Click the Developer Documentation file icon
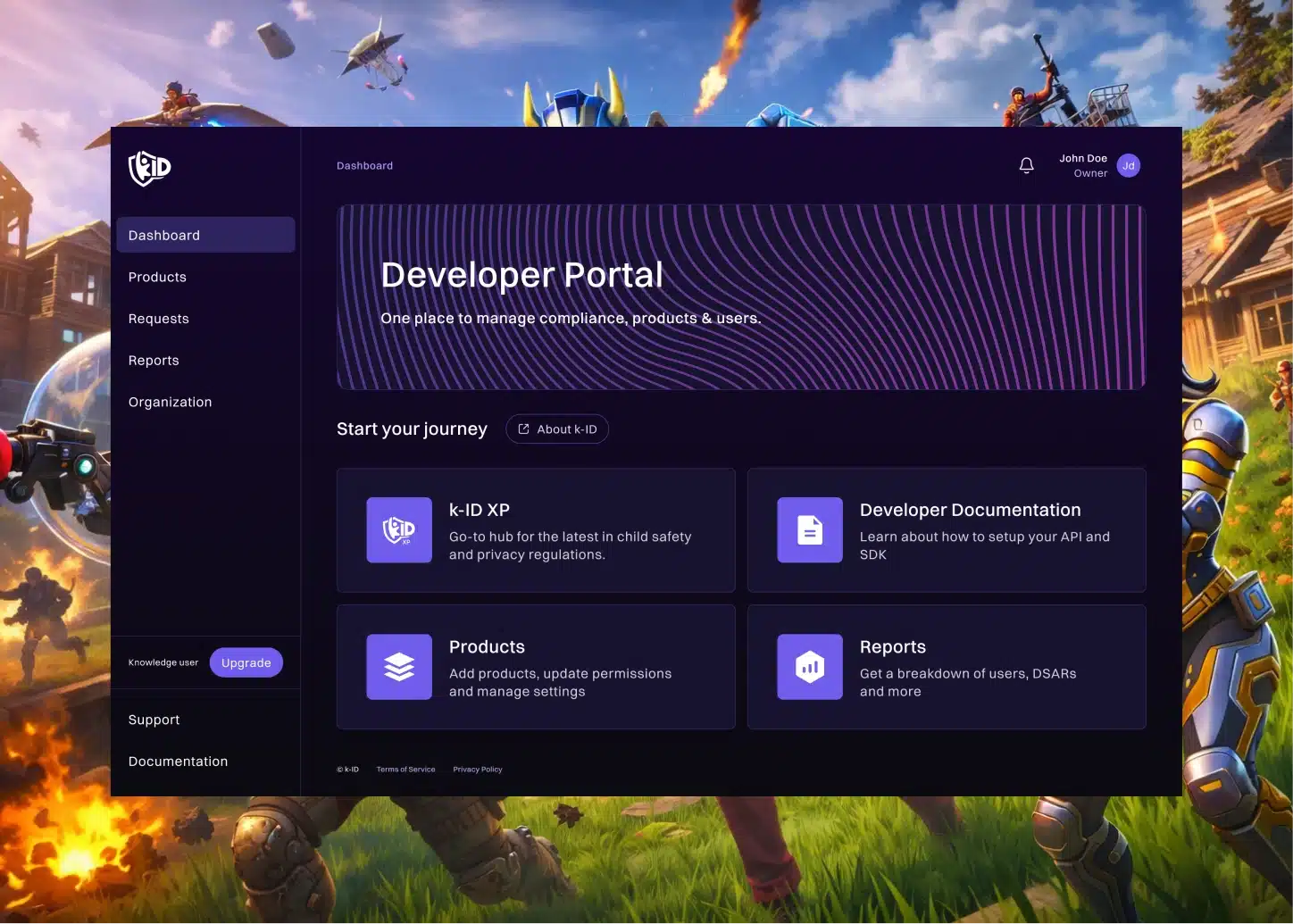1293x924 pixels. click(x=810, y=530)
